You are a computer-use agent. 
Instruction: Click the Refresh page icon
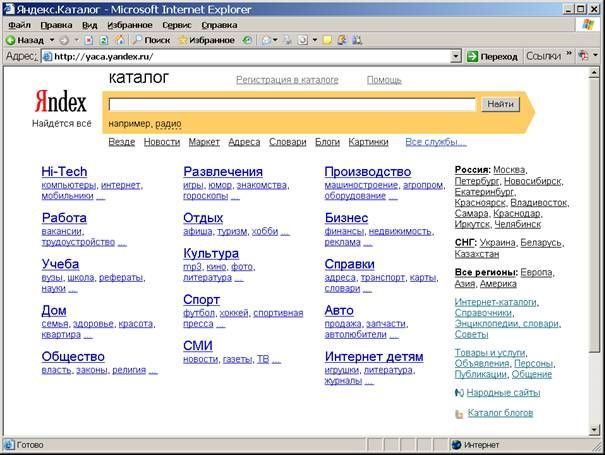[104, 40]
